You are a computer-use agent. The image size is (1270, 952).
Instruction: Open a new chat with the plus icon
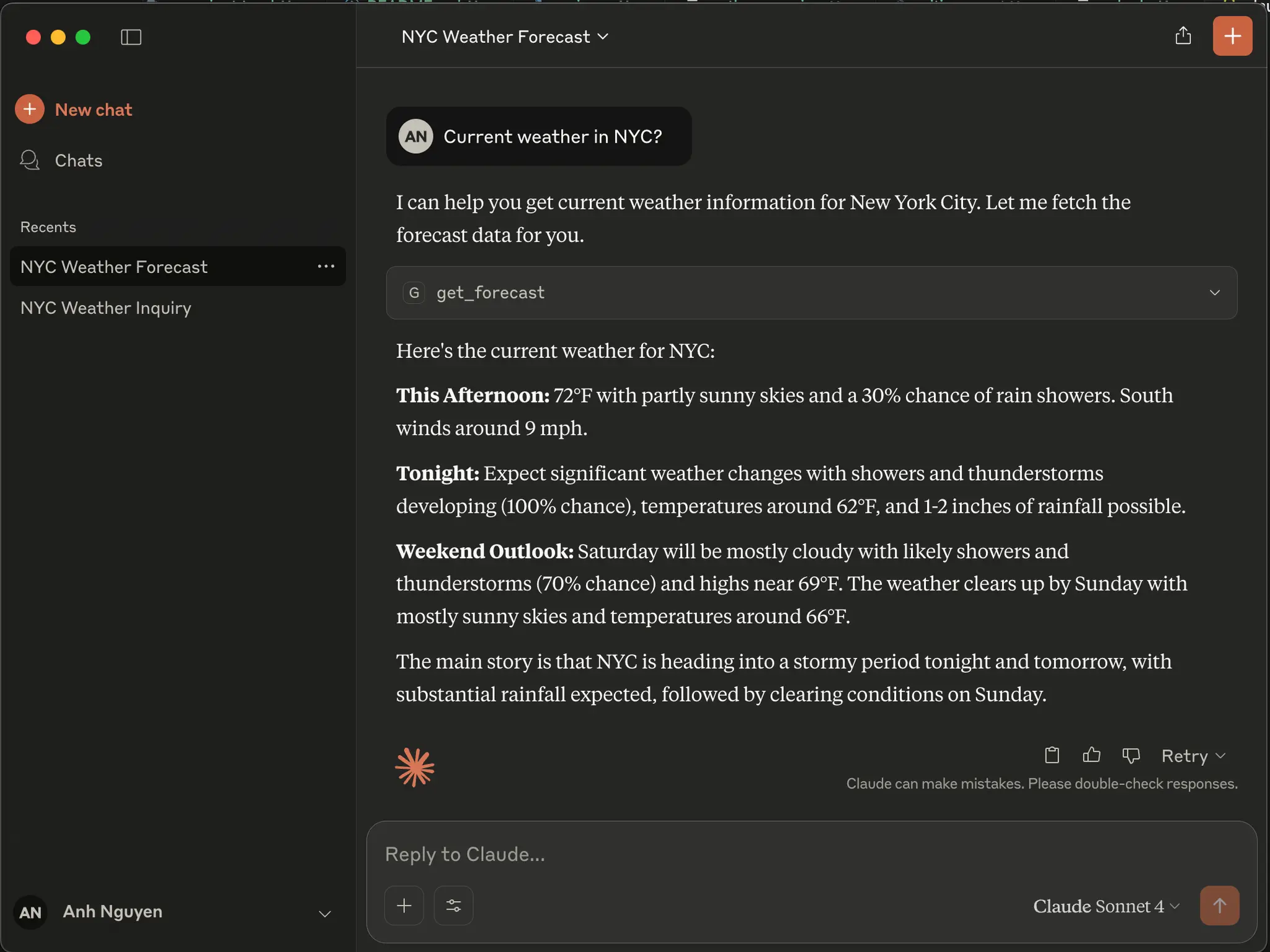point(1232,36)
